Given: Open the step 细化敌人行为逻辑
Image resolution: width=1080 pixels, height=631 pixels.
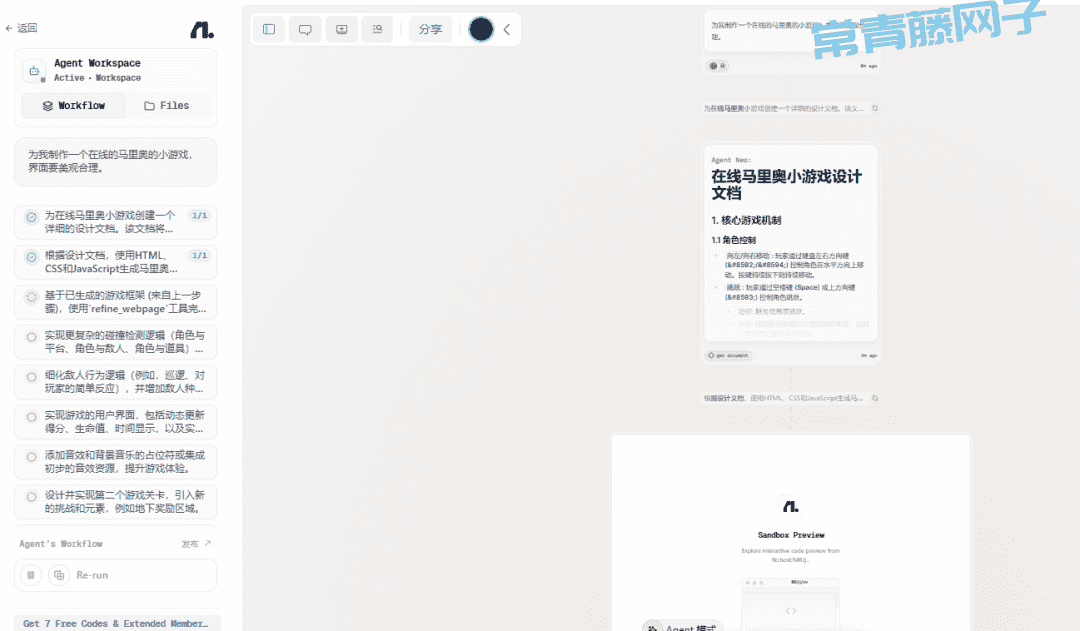Looking at the screenshot, I should click(116, 382).
